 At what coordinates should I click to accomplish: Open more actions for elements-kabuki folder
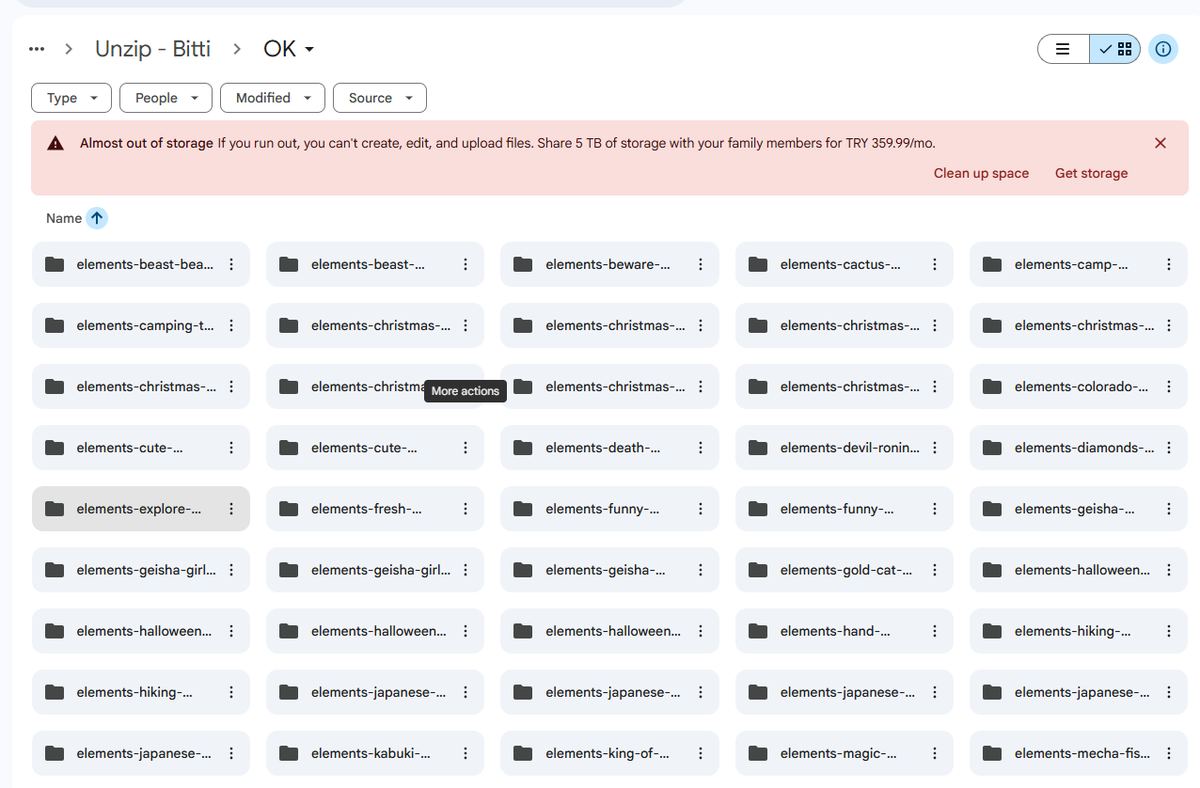[x=465, y=752]
